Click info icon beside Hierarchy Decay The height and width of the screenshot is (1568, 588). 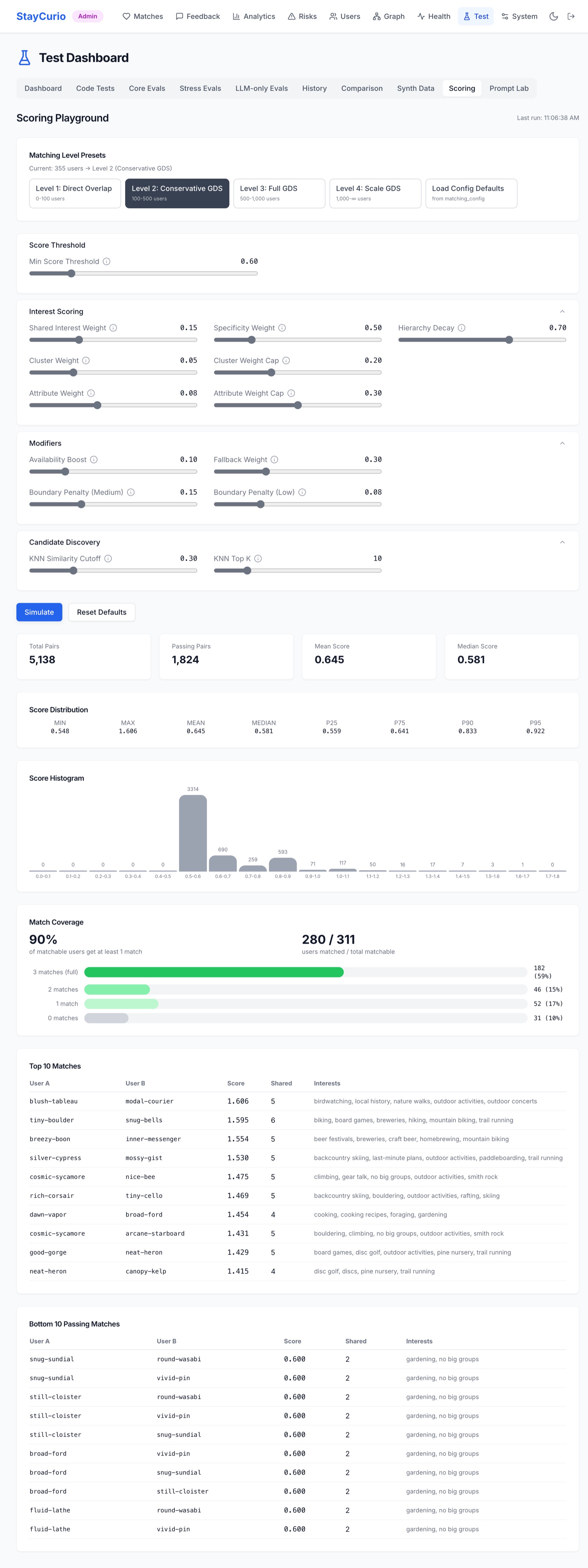click(x=461, y=328)
